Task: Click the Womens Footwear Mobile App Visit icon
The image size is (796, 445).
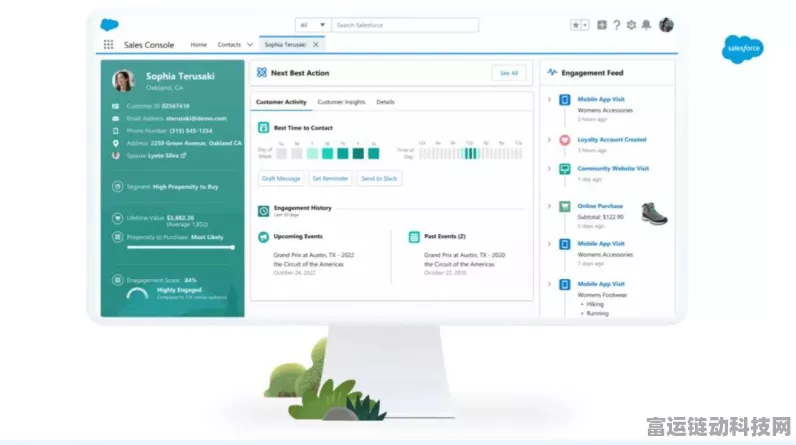Action: tap(565, 285)
